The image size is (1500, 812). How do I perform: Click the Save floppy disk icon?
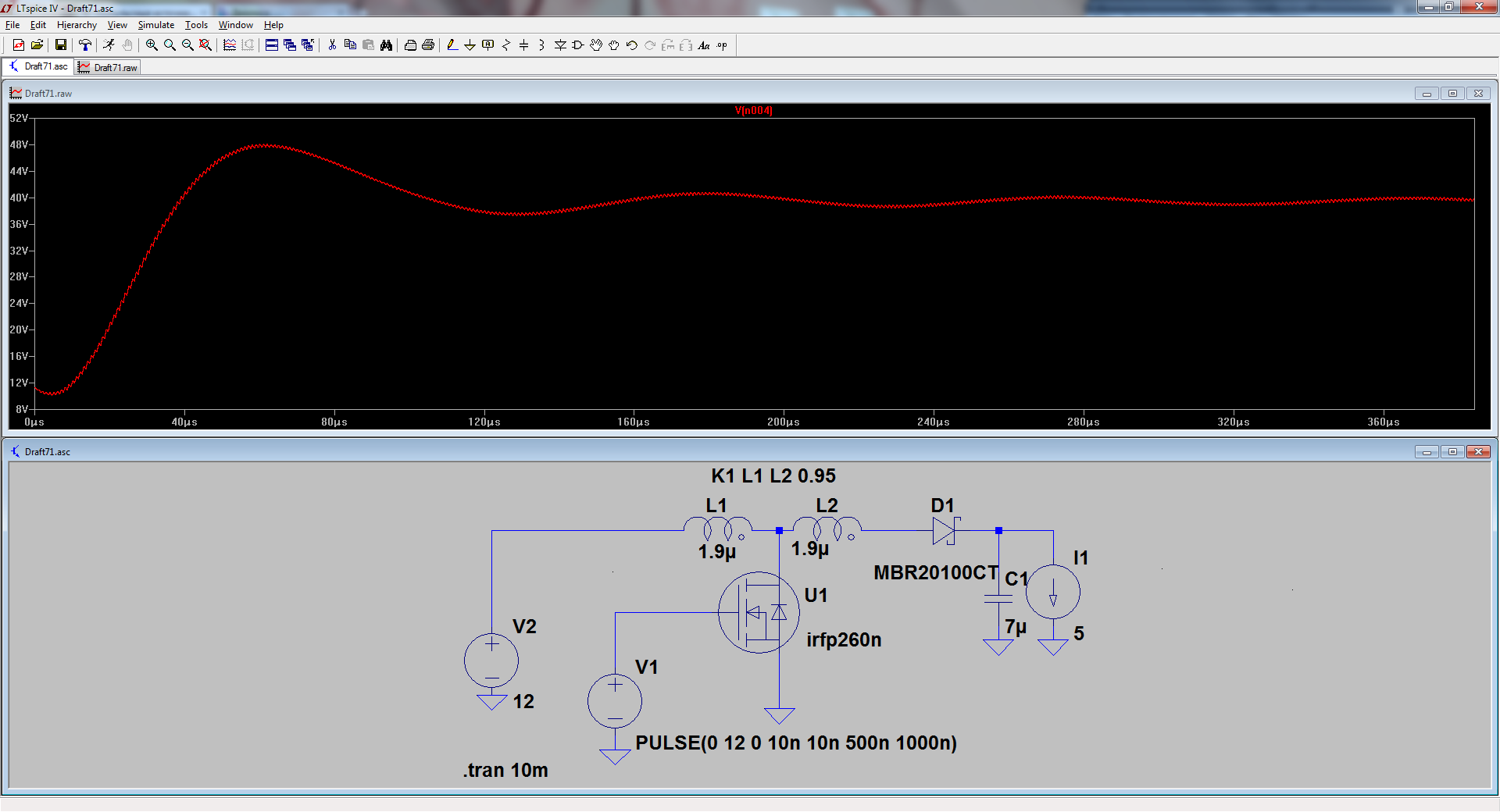click(x=60, y=45)
